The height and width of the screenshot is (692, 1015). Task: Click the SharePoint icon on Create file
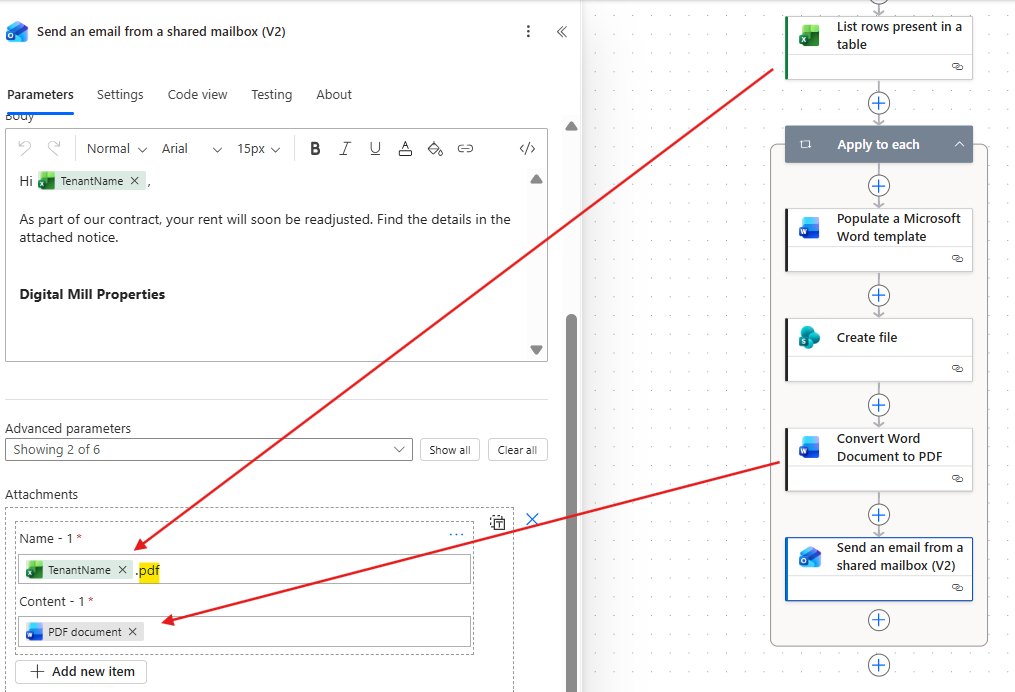point(809,337)
